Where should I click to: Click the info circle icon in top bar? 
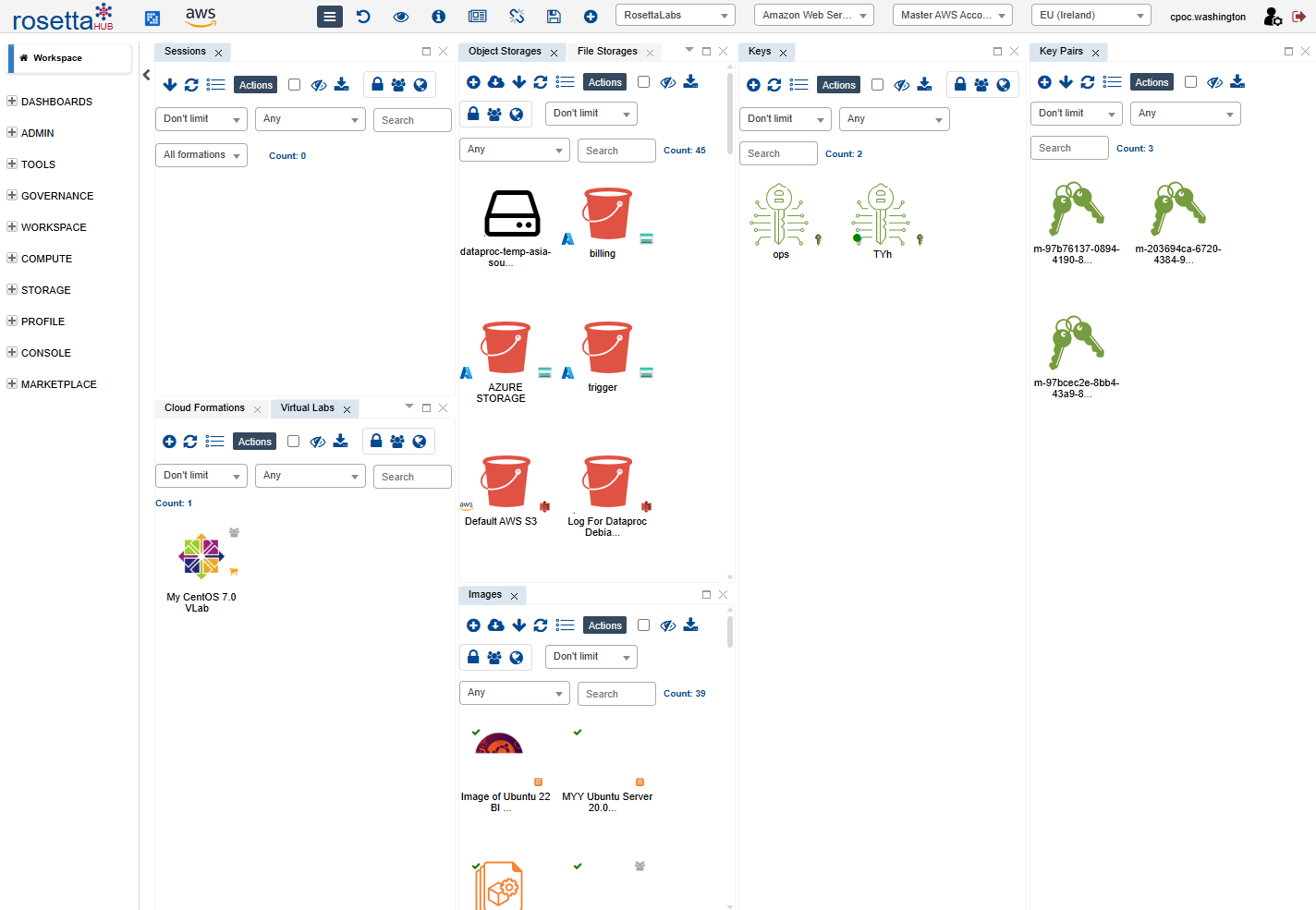pyautogui.click(x=439, y=16)
